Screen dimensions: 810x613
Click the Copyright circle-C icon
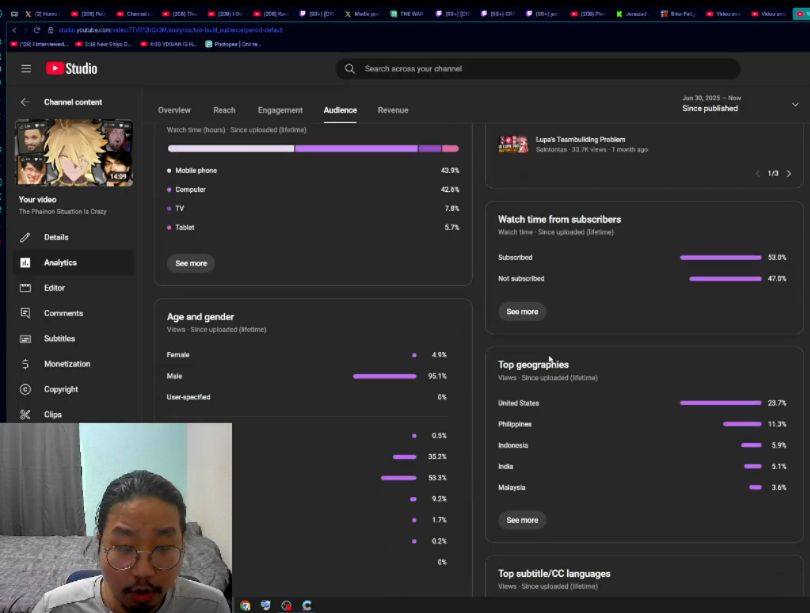click(x=25, y=389)
